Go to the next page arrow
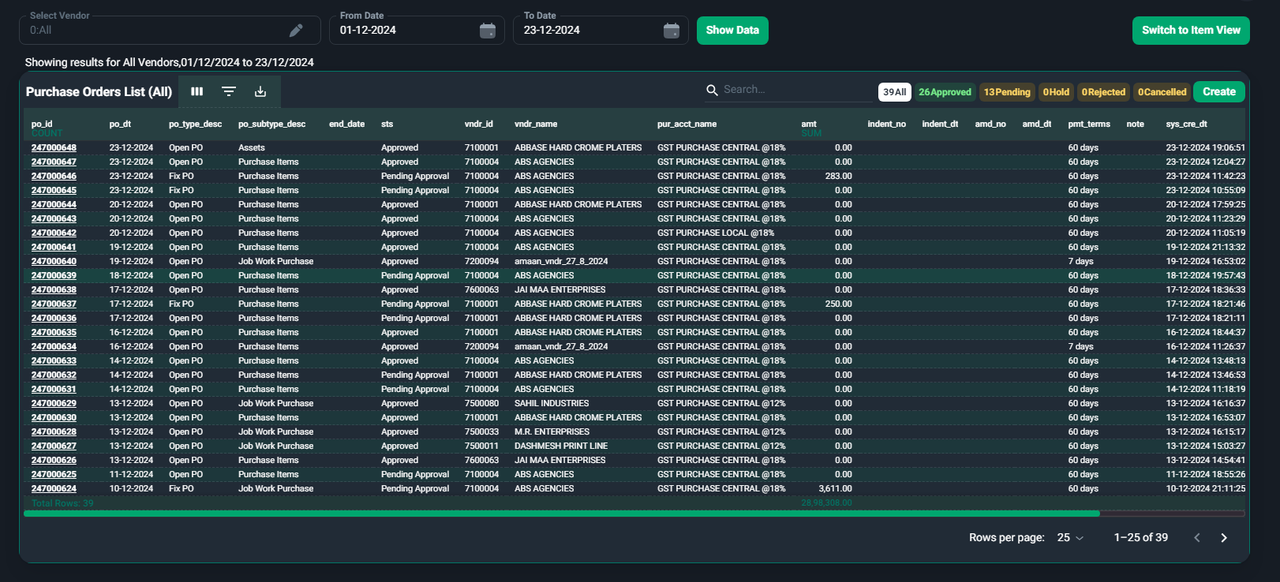 pos(1224,538)
